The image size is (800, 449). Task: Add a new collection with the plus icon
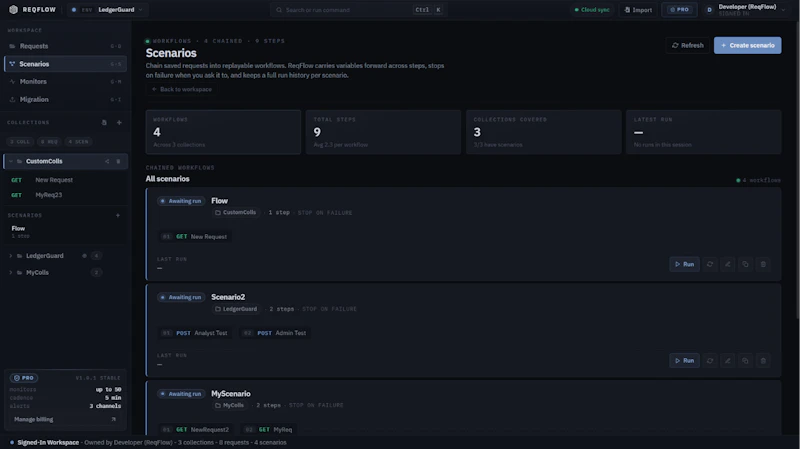pyautogui.click(x=119, y=122)
